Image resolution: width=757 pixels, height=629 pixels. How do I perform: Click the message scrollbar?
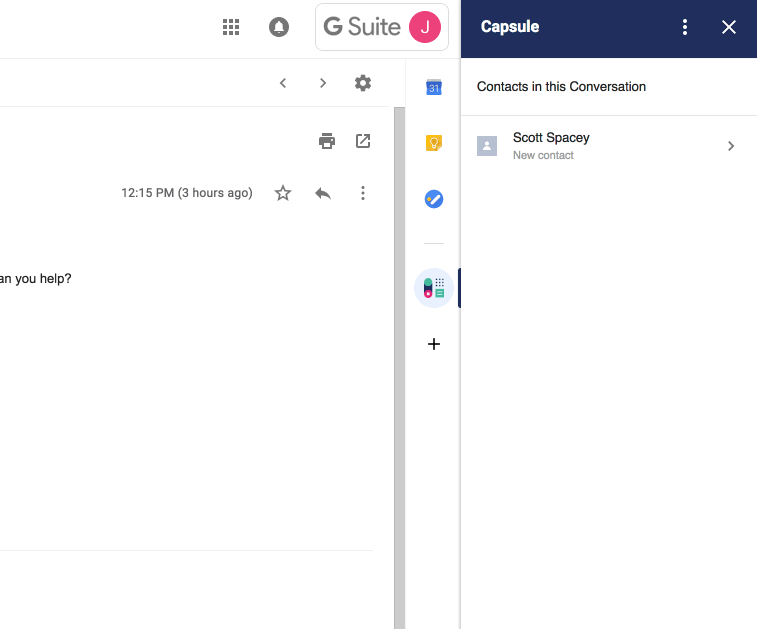[x=399, y=368]
